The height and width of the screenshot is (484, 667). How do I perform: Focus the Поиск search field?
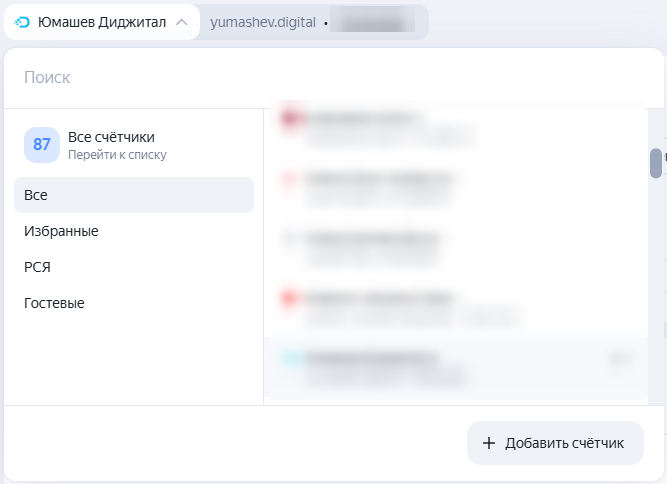(x=334, y=77)
